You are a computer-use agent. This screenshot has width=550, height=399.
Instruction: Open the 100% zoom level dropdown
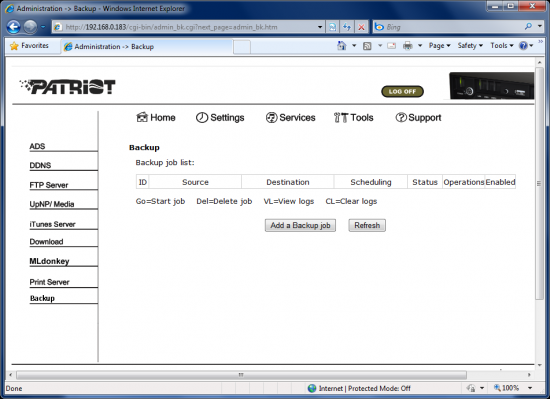click(530, 388)
